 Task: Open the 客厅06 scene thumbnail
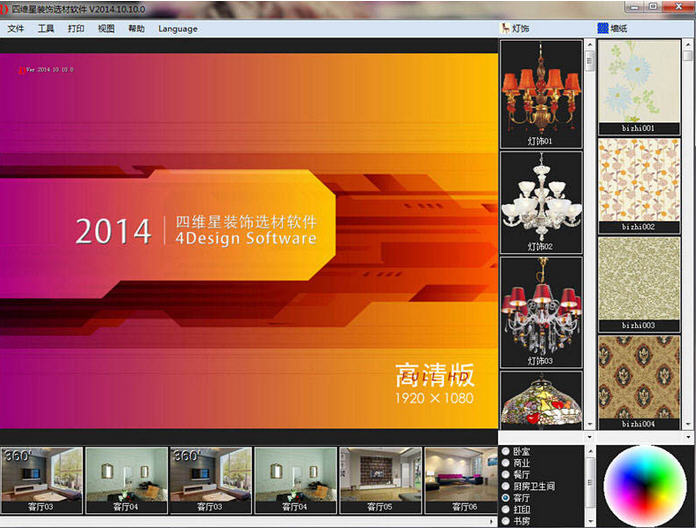(461, 480)
